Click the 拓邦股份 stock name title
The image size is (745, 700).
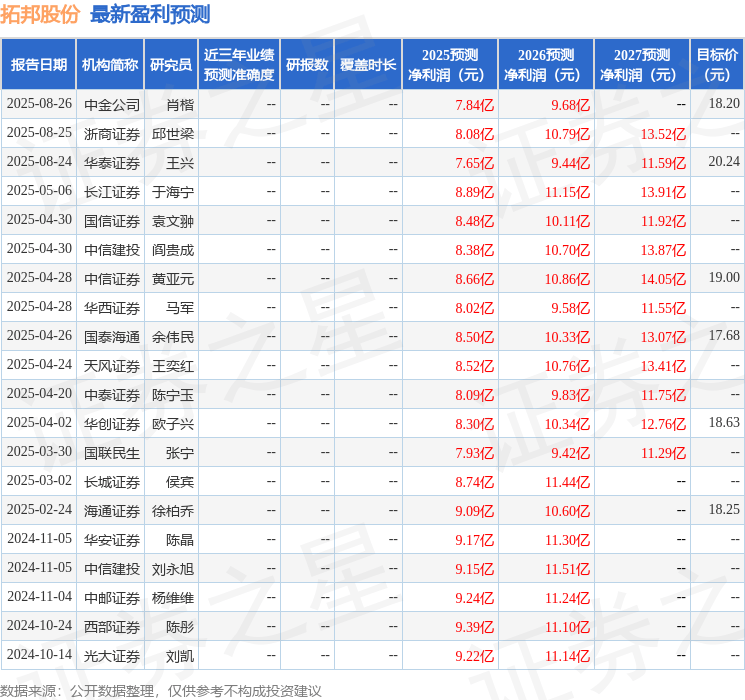41,15
